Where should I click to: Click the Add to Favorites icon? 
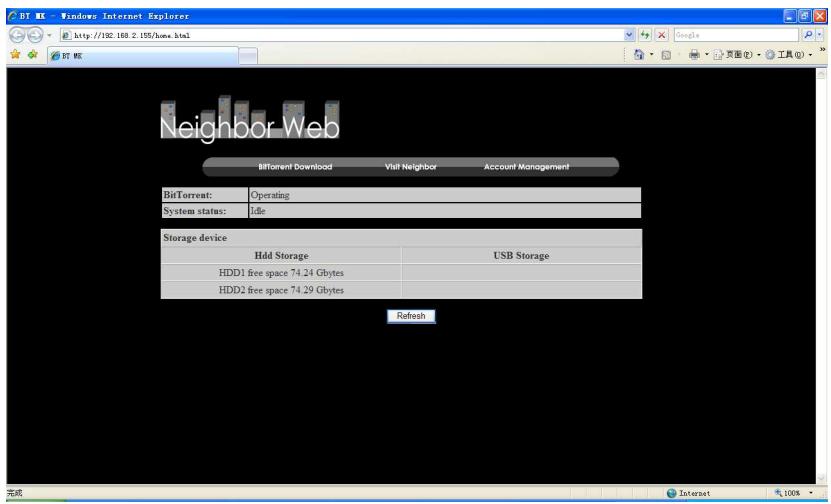(x=33, y=55)
